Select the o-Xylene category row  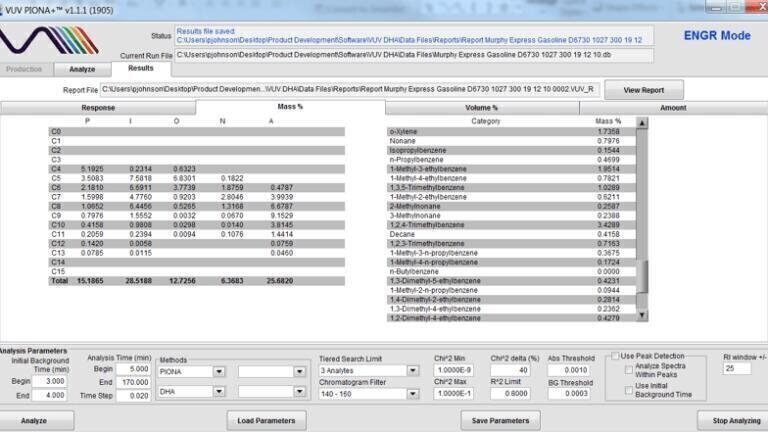point(511,132)
